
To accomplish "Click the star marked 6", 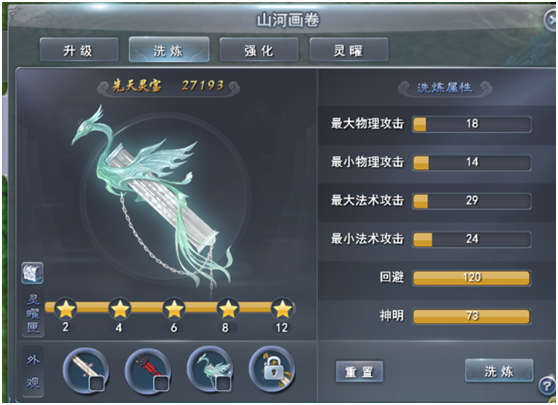I will pyautogui.click(x=174, y=309).
